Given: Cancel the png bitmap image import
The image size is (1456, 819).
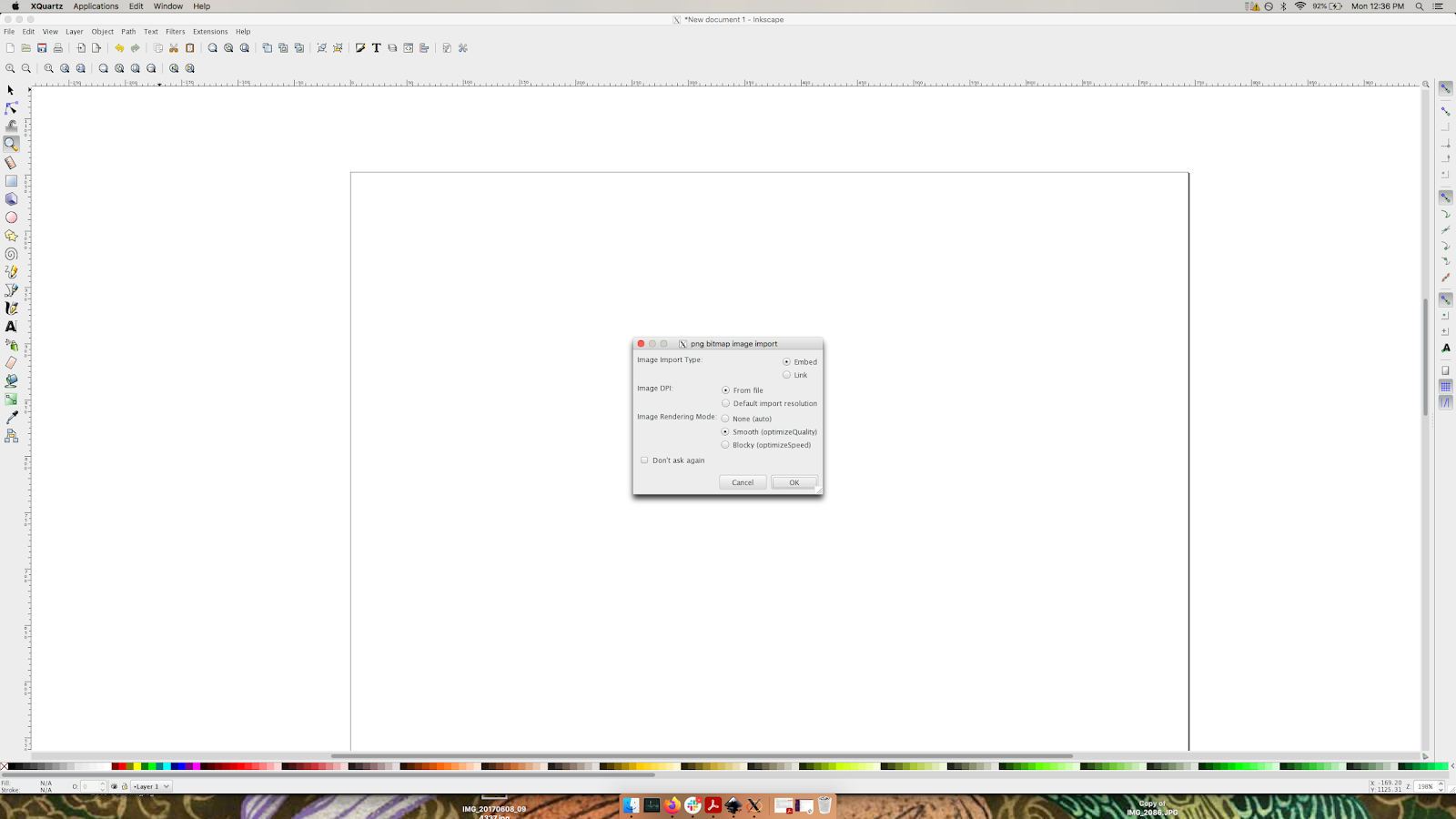Looking at the screenshot, I should [742, 482].
